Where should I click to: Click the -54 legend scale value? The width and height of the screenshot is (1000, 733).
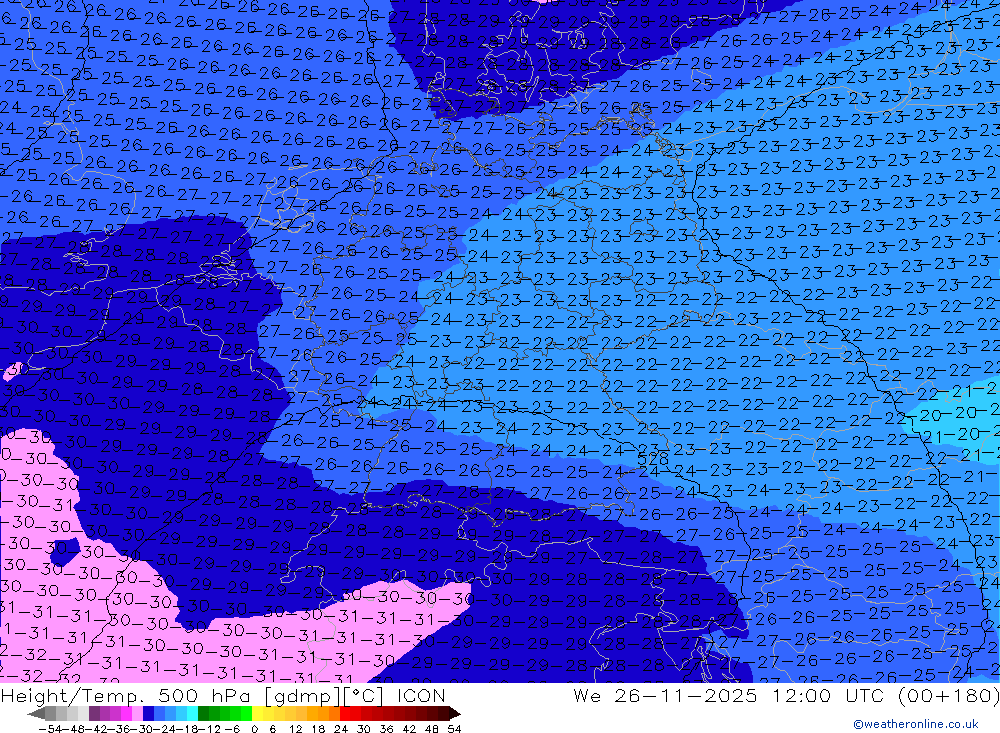(50, 729)
